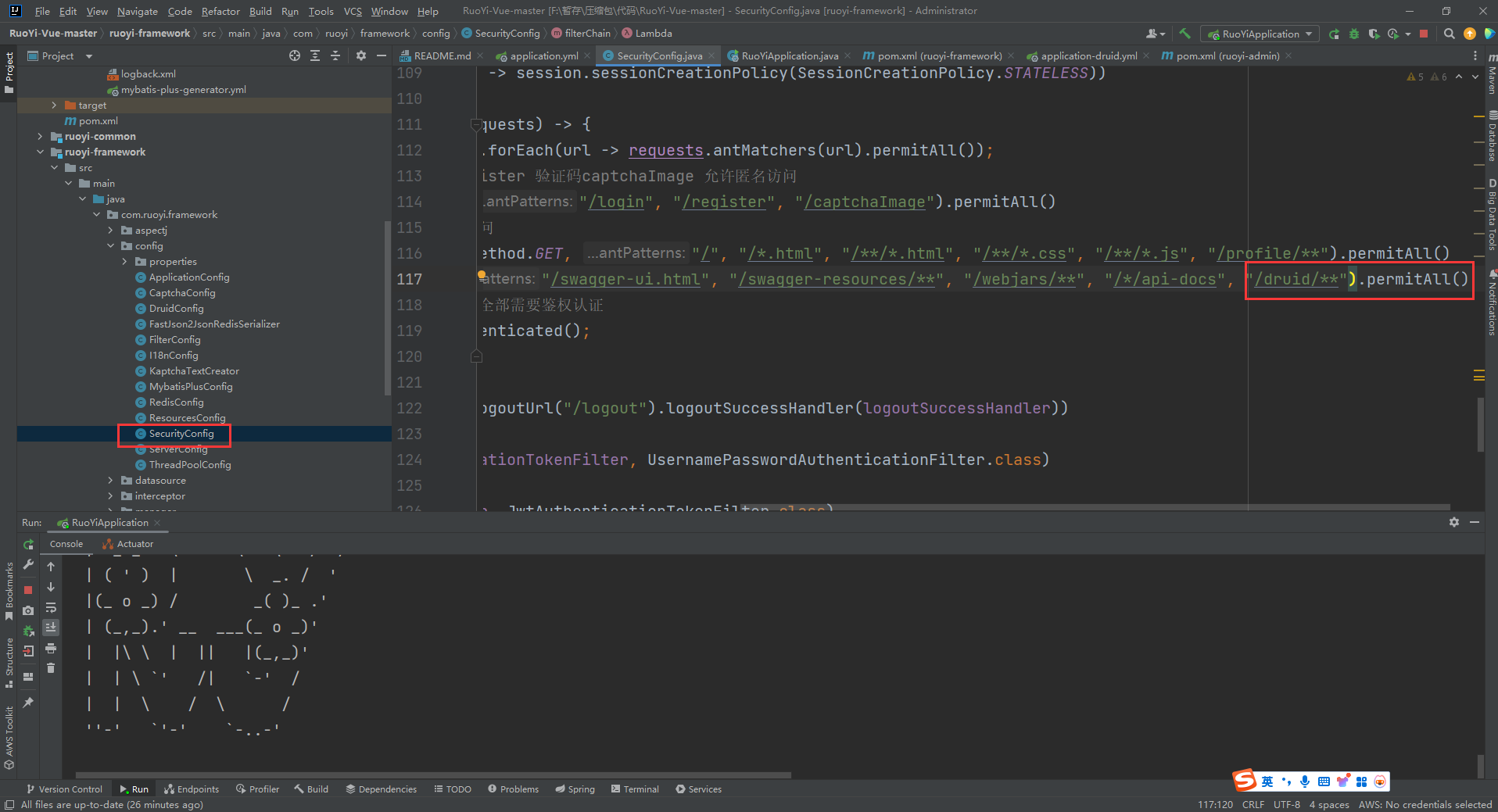Toggle AWS Toolkit tool window stripe
The width and height of the screenshot is (1498, 812).
pyautogui.click(x=9, y=737)
